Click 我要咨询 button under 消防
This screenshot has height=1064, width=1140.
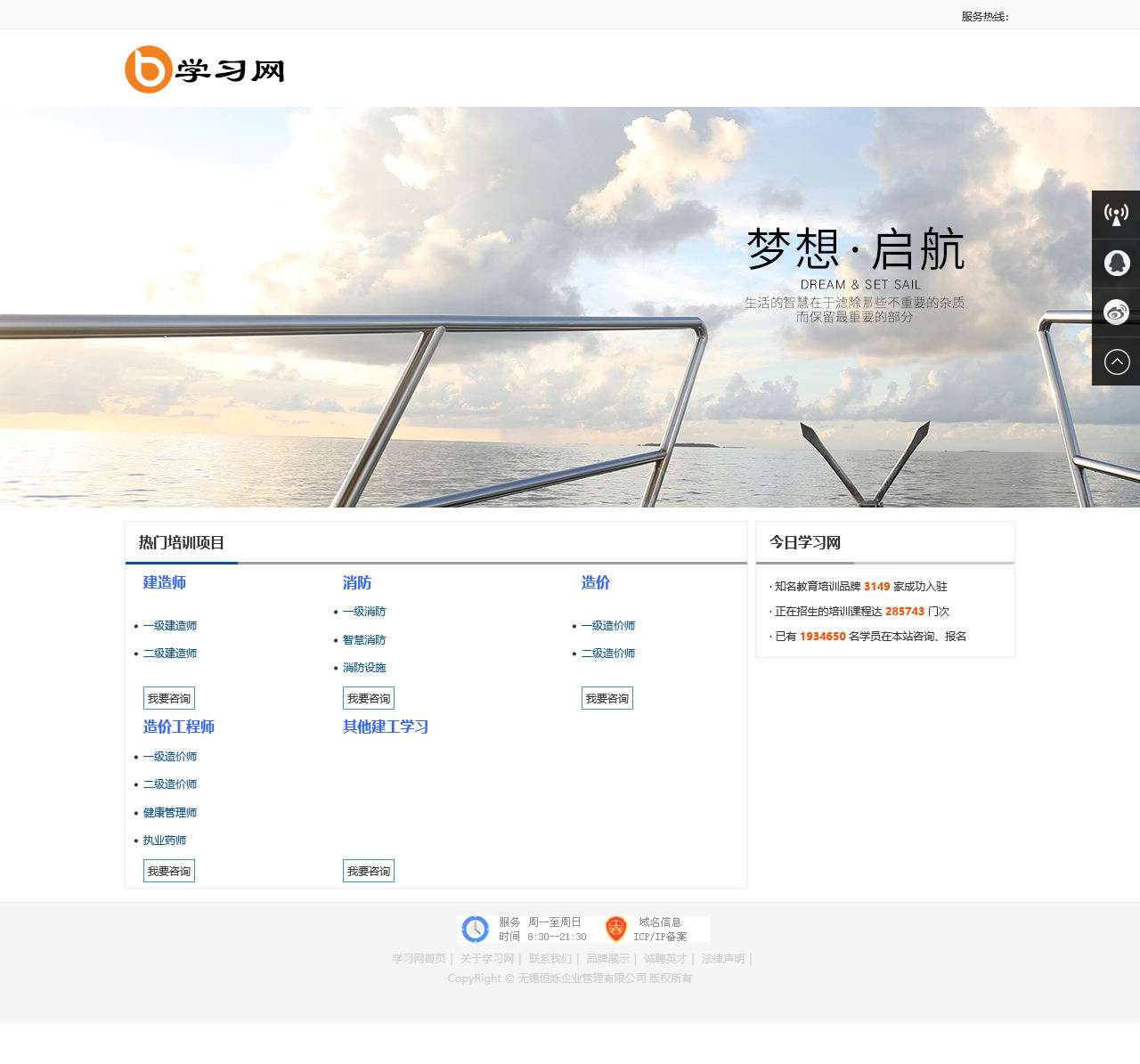[x=369, y=698]
